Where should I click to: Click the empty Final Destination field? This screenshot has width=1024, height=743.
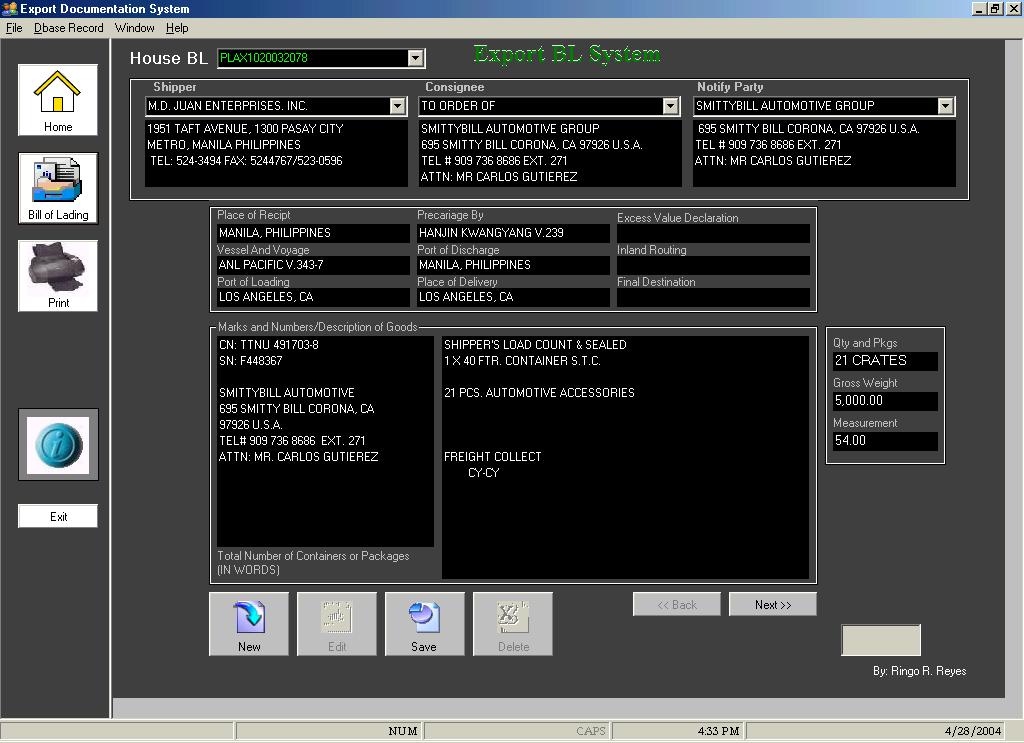coord(713,297)
